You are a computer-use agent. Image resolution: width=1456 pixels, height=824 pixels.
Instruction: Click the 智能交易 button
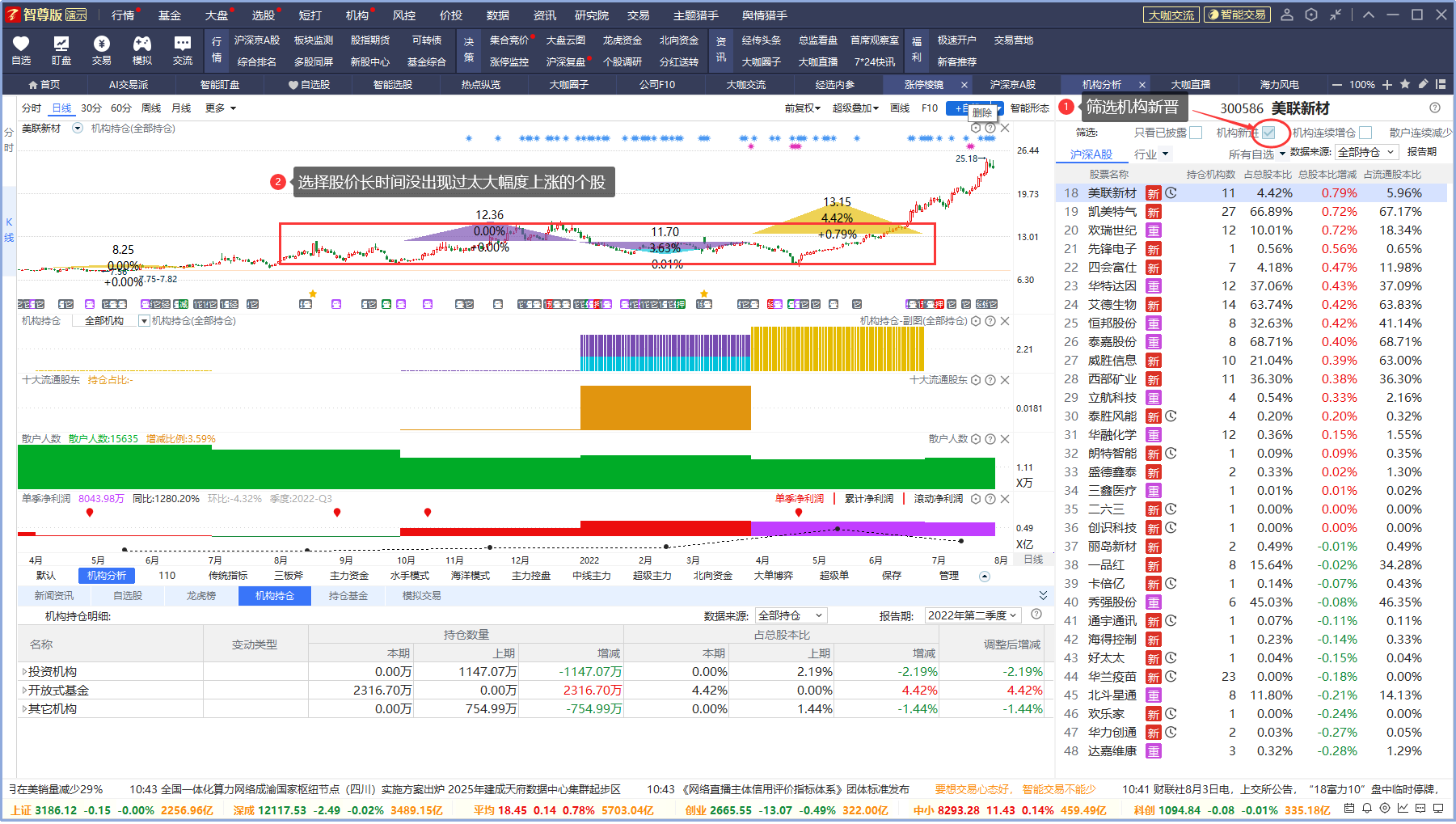[x=1237, y=15]
